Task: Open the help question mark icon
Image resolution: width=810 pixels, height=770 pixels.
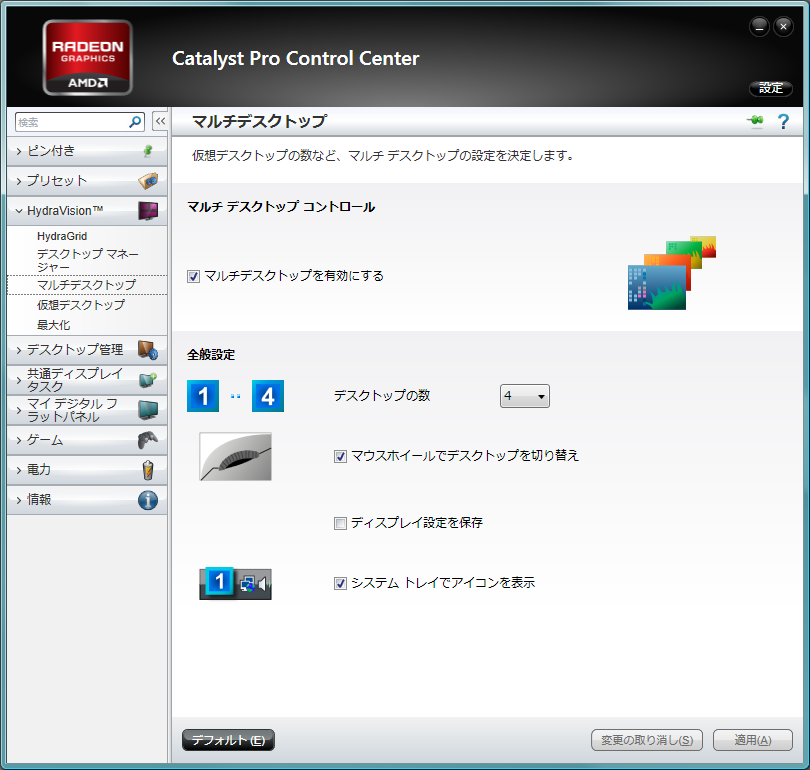Action: click(x=783, y=120)
